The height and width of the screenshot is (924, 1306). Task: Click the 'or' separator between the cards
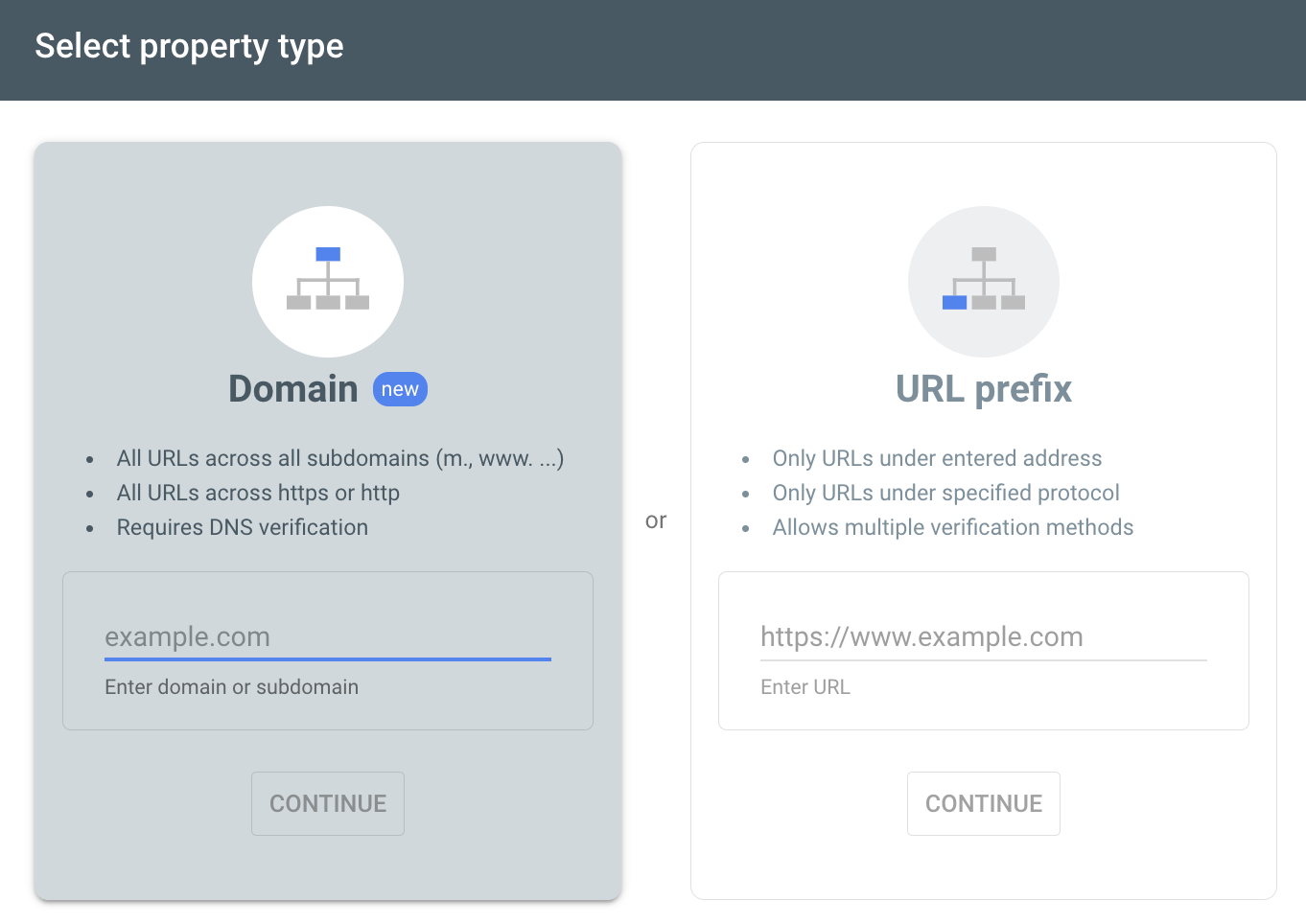(656, 520)
